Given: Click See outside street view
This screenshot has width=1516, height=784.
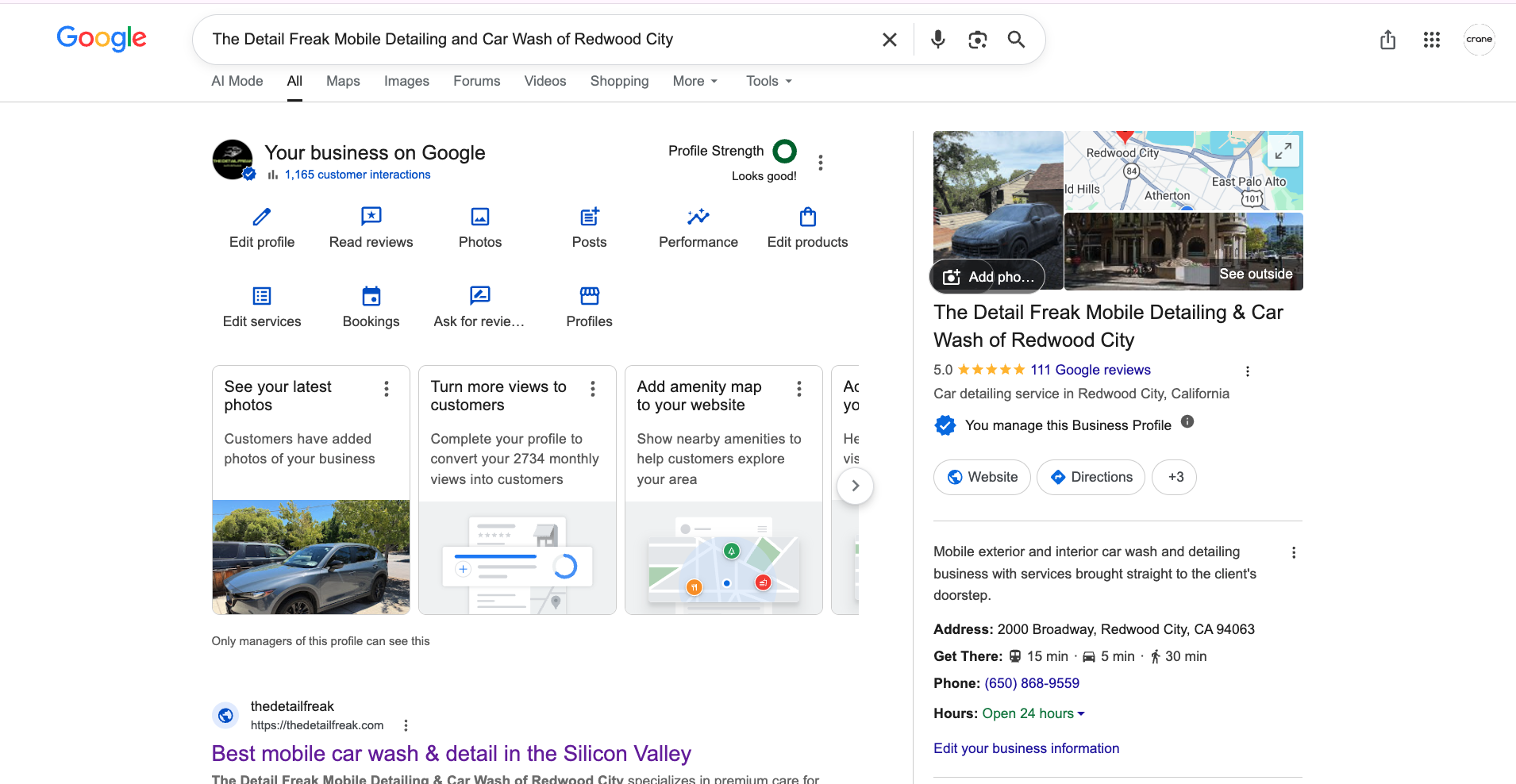Looking at the screenshot, I should [x=1256, y=274].
